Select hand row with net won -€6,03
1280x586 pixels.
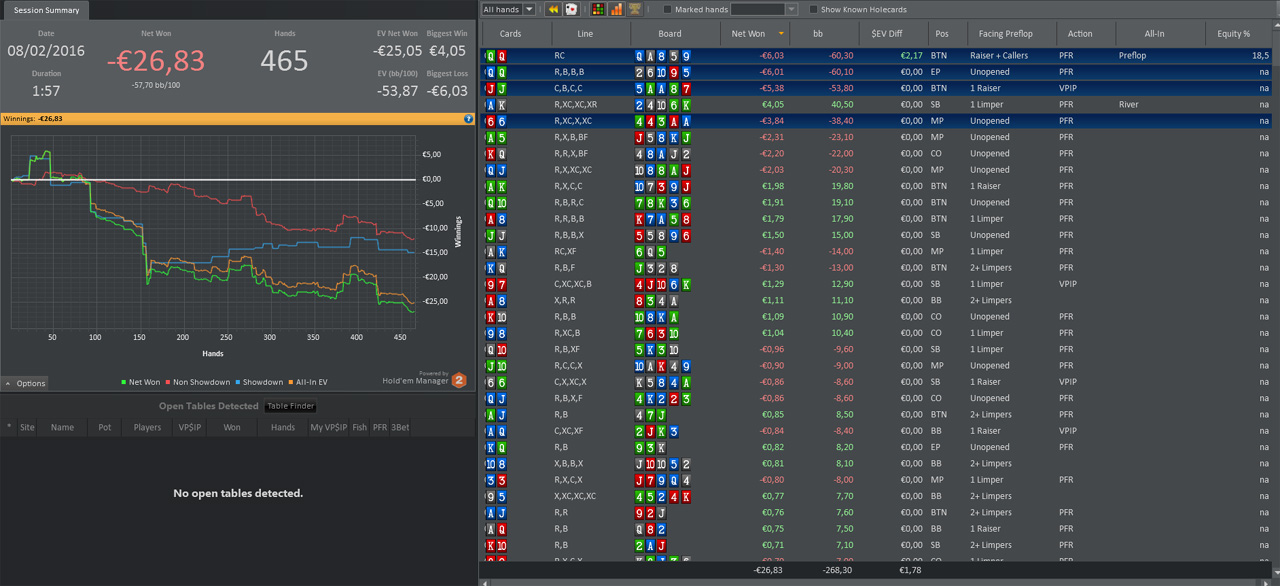pos(878,56)
